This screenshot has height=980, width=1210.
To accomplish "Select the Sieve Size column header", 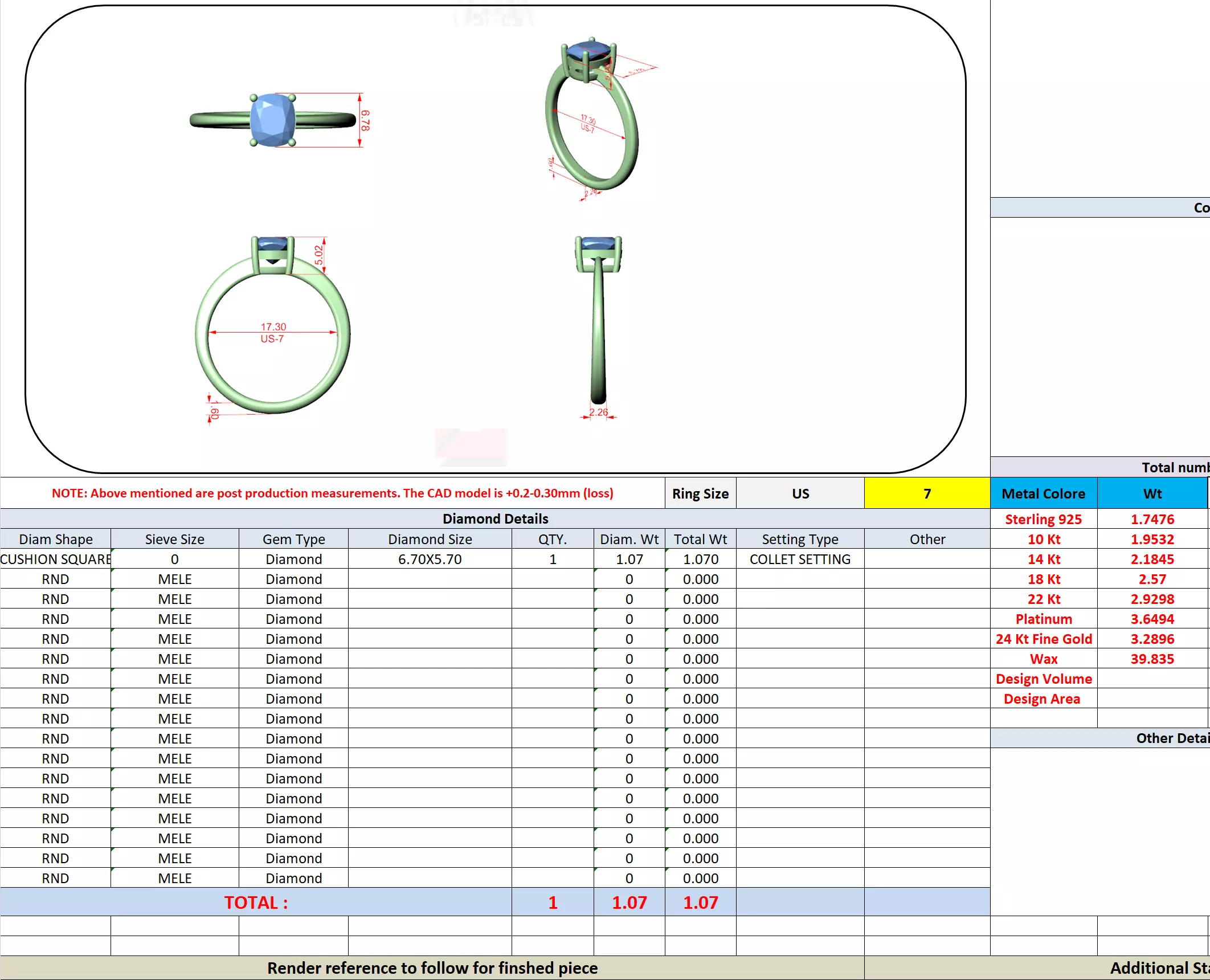I will coord(174,539).
